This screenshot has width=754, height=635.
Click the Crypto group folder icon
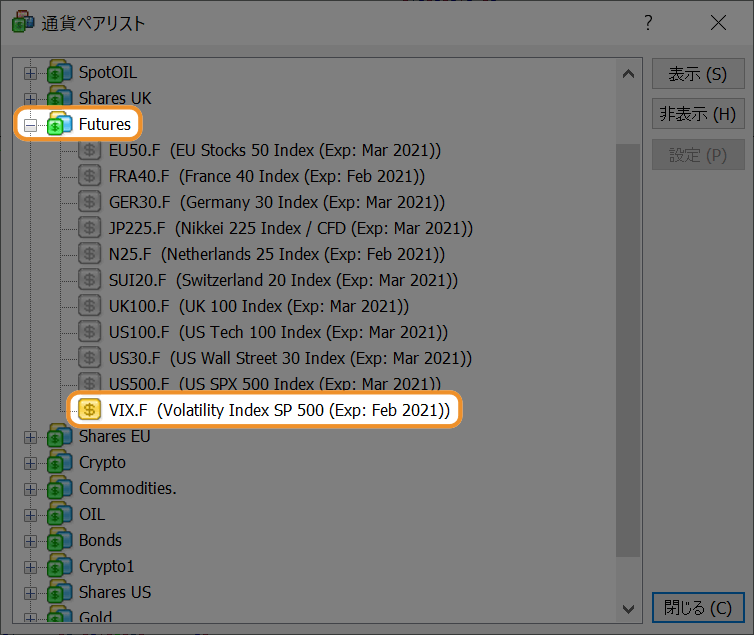coord(60,462)
